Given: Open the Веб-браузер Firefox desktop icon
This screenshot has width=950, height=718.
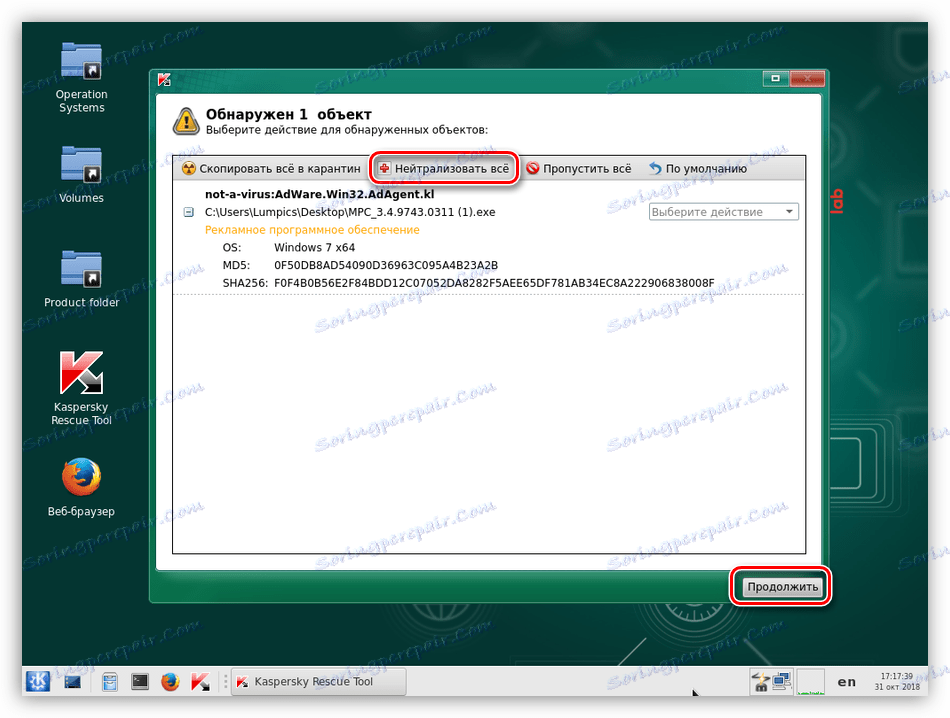Looking at the screenshot, I should 81,487.
